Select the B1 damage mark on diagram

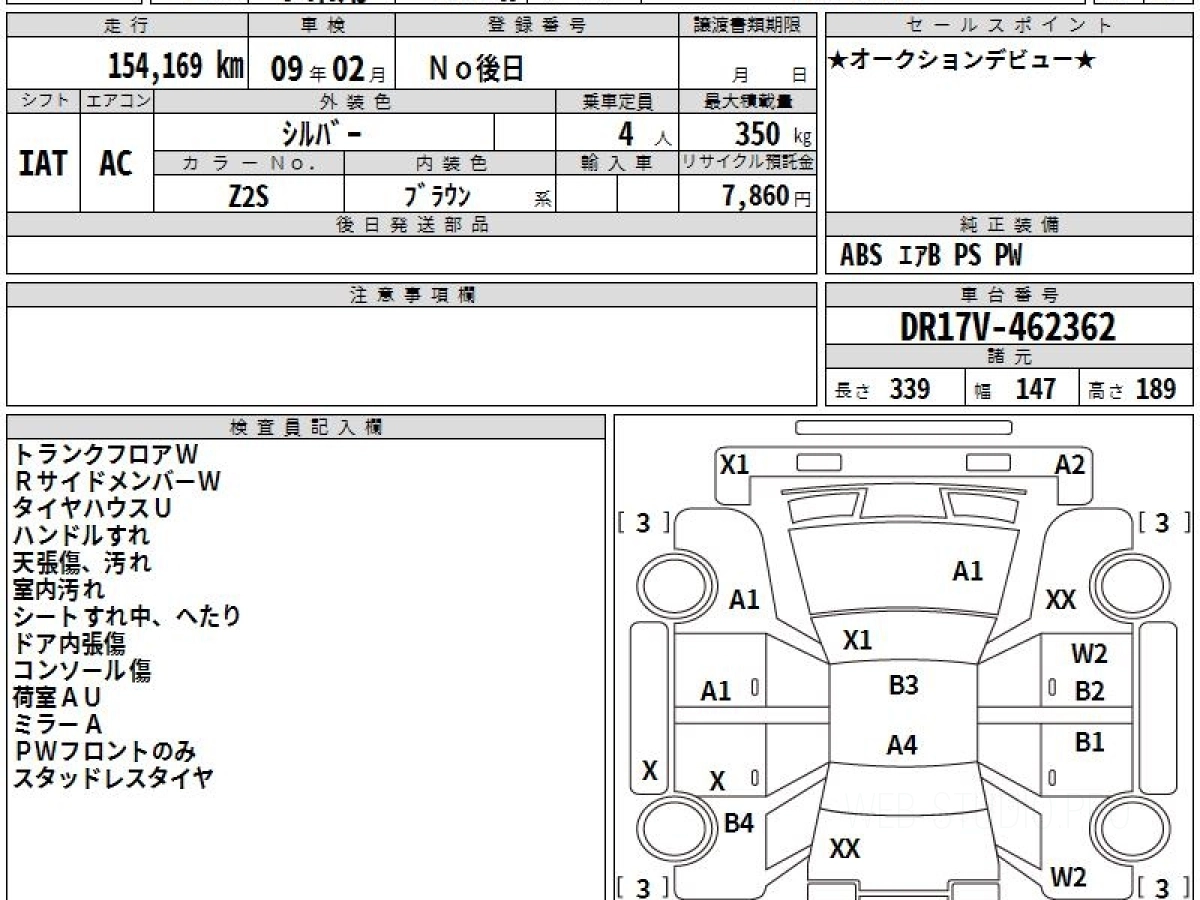tap(1089, 742)
